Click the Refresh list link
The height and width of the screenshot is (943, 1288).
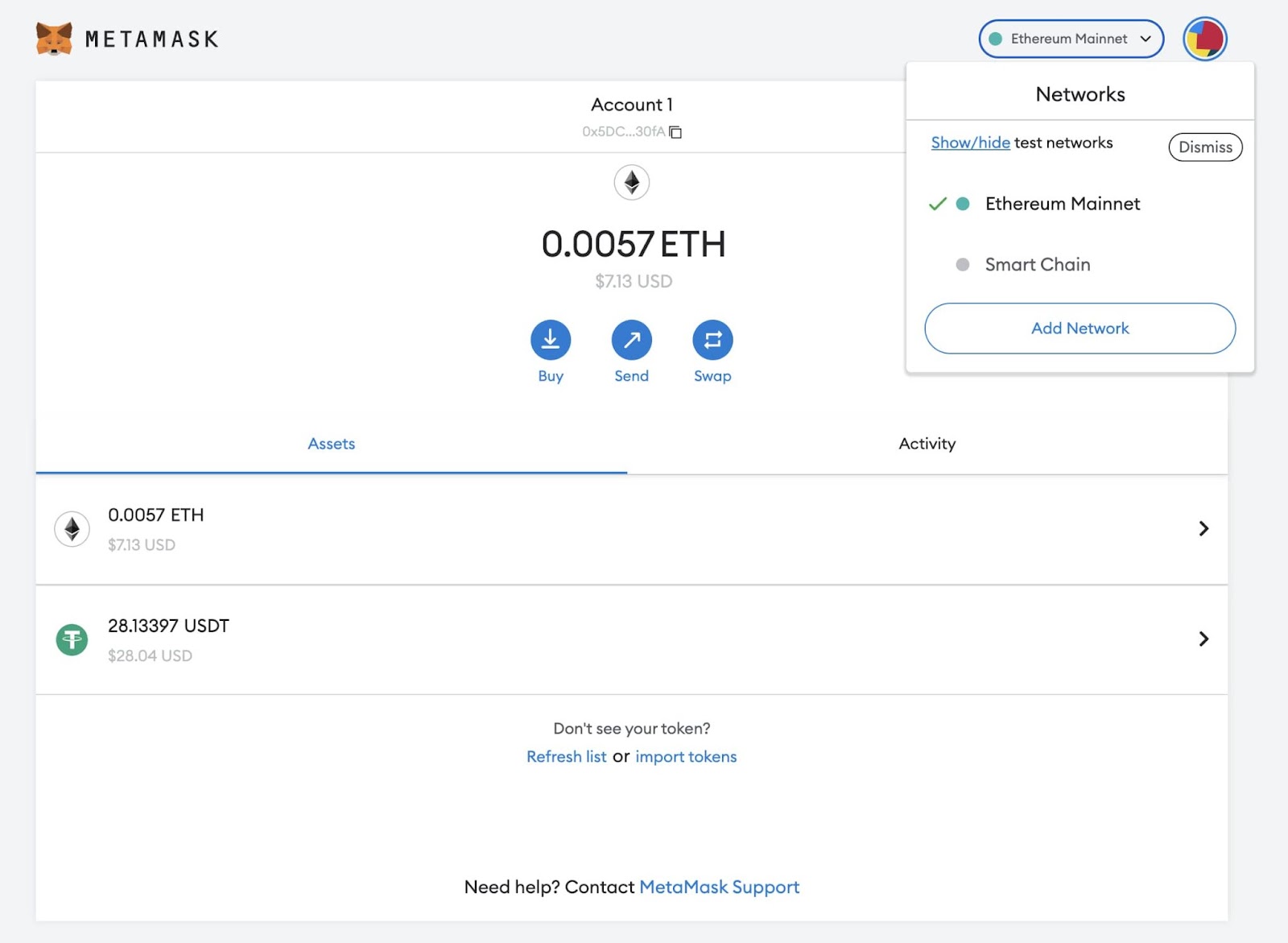pyautogui.click(x=566, y=757)
